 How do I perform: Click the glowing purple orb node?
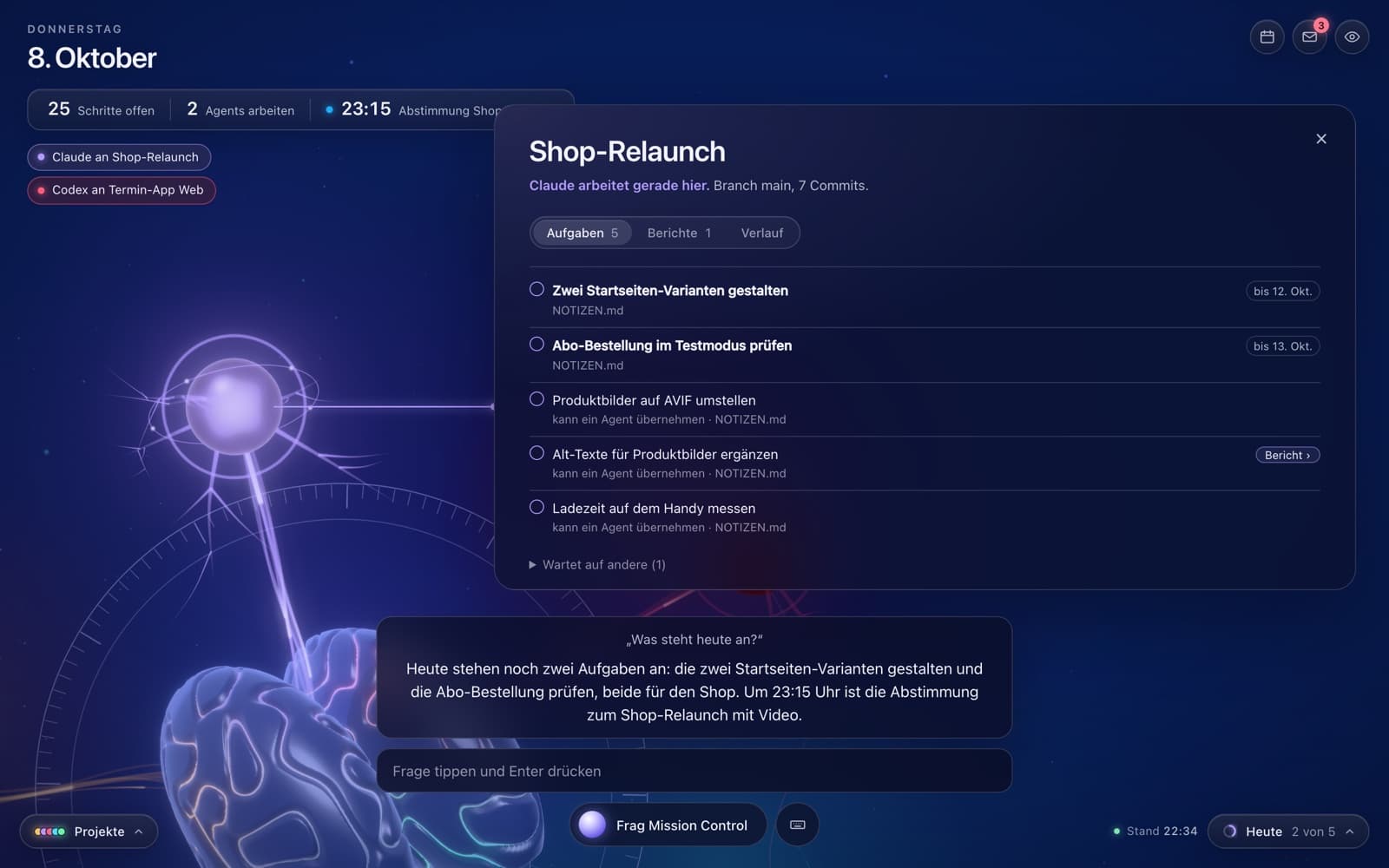234,405
